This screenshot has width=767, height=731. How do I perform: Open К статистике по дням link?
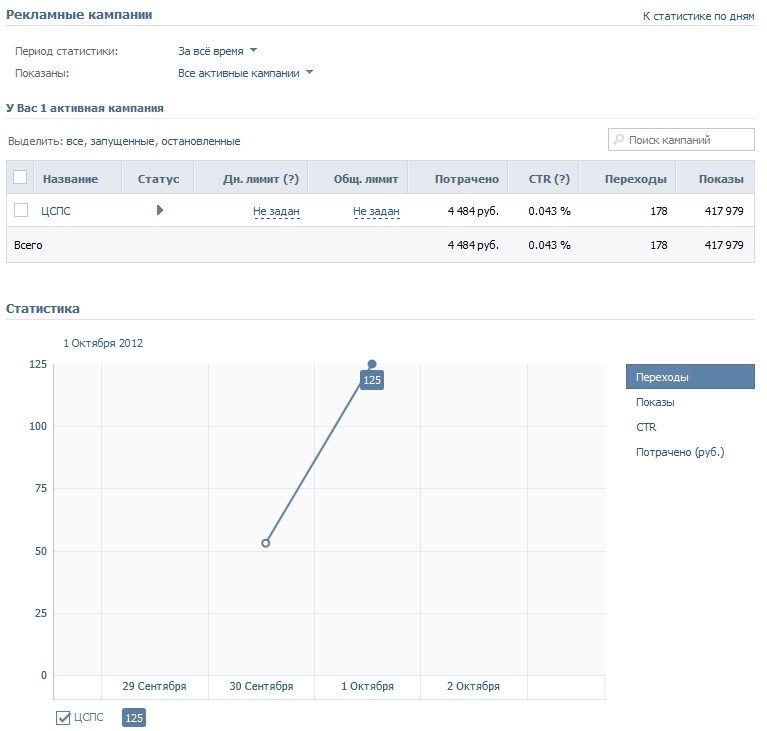699,16
